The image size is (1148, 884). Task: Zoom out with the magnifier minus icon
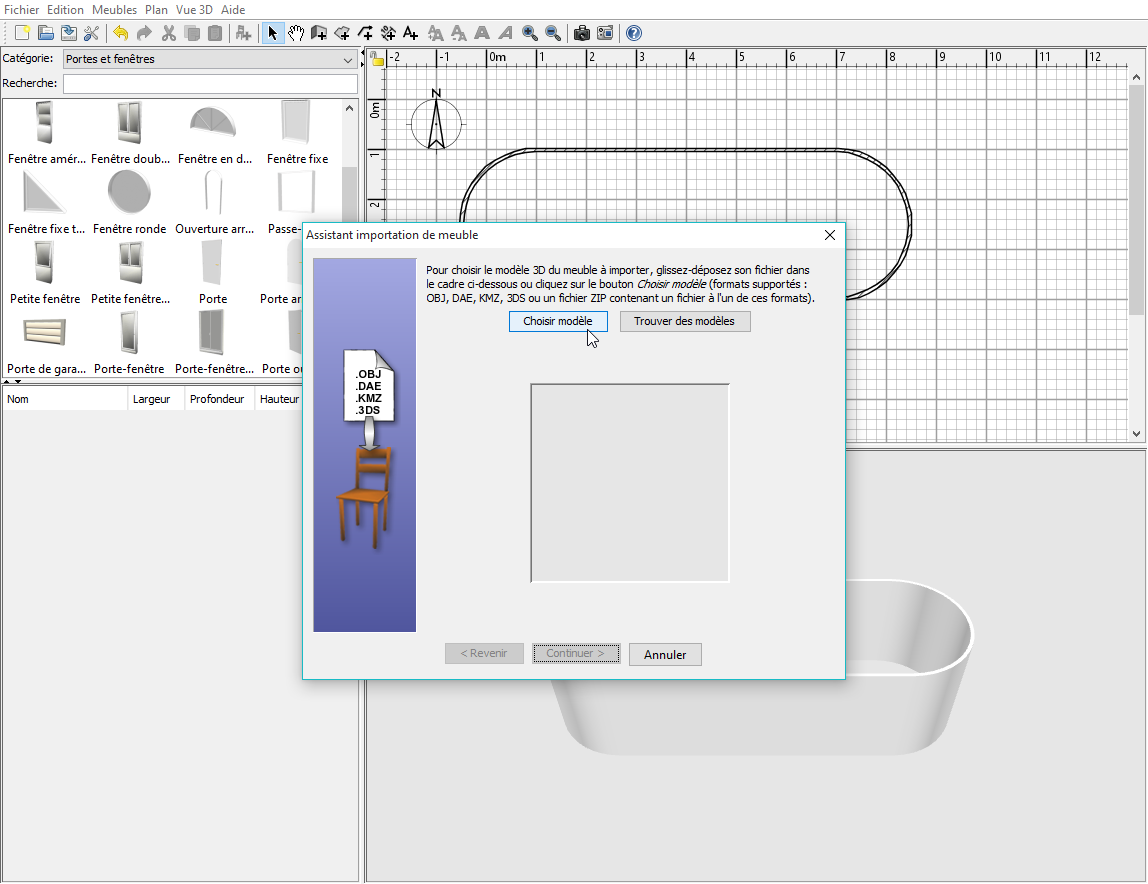tap(553, 33)
